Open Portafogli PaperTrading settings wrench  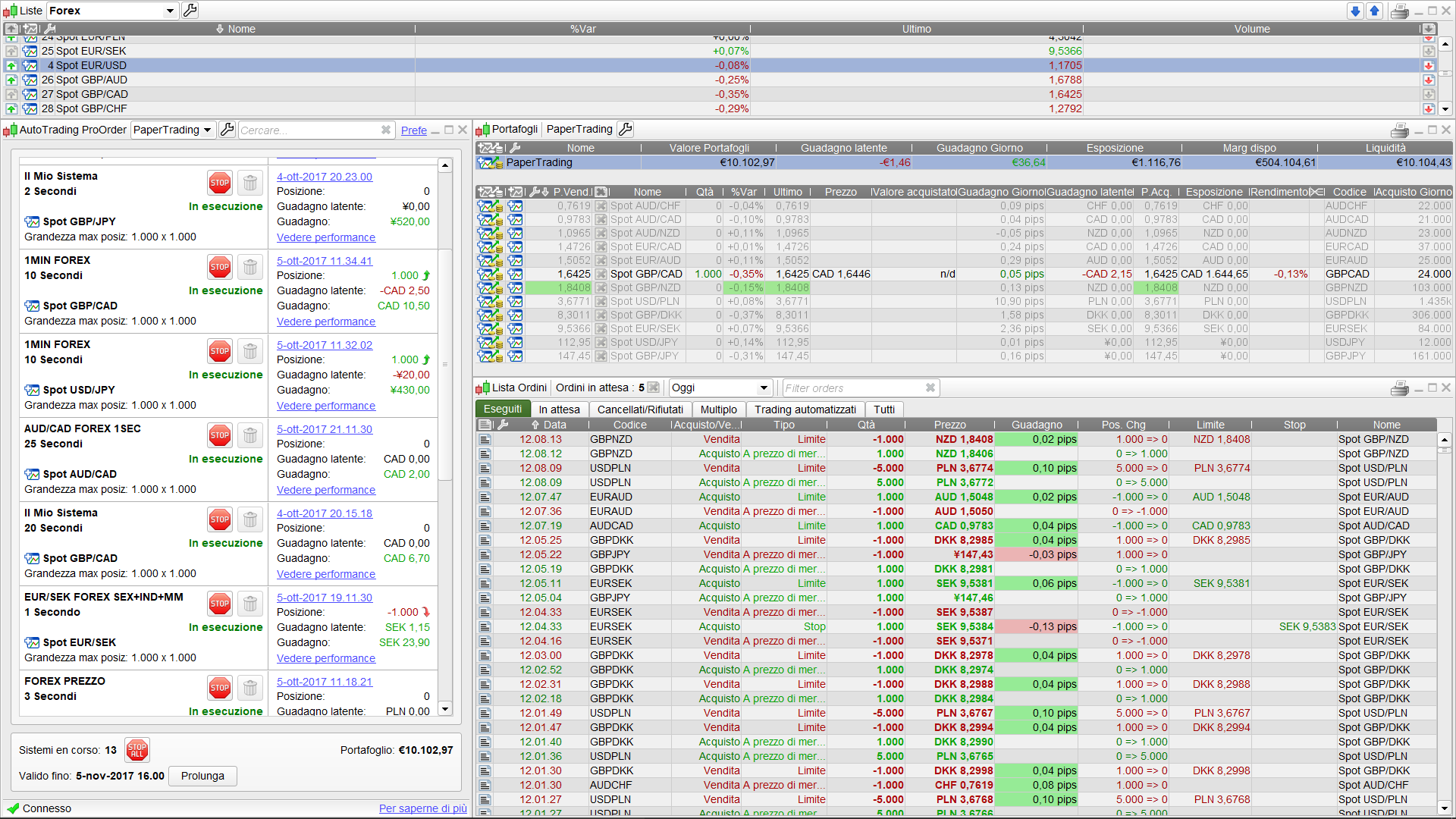coord(626,129)
